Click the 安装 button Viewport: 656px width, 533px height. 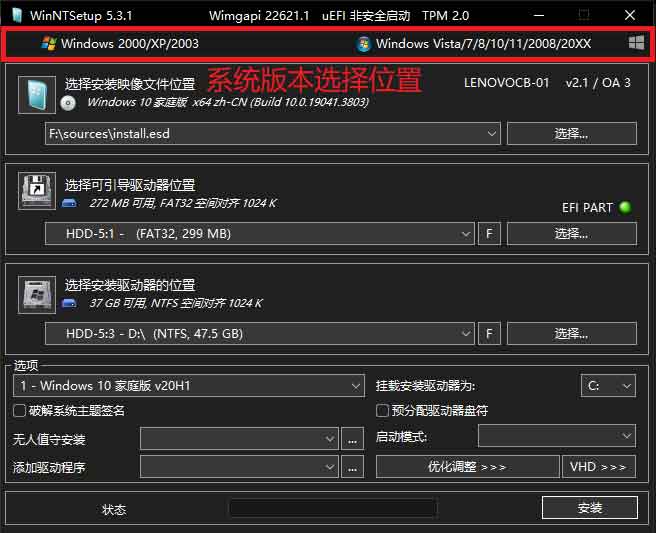590,508
